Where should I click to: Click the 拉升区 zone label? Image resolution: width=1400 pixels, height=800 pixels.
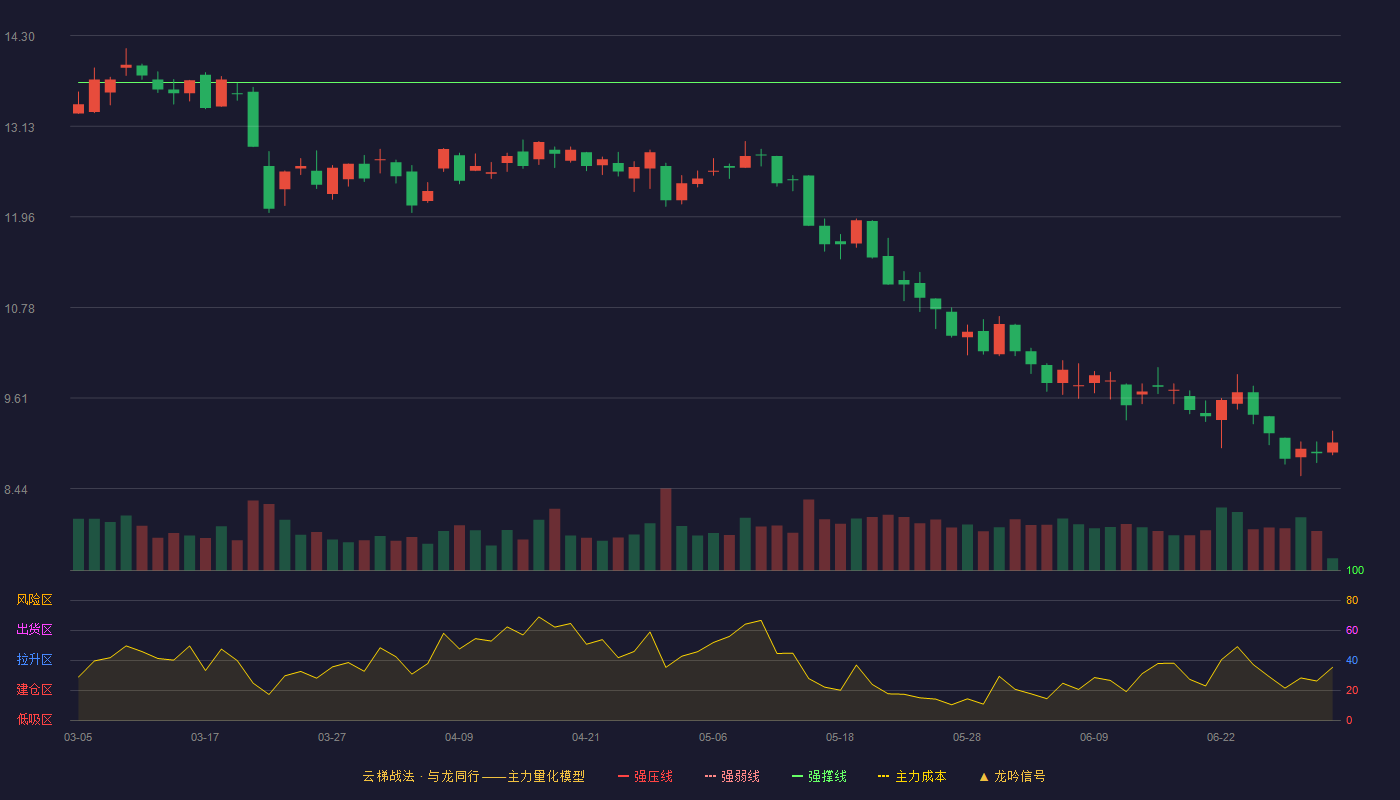[35, 660]
